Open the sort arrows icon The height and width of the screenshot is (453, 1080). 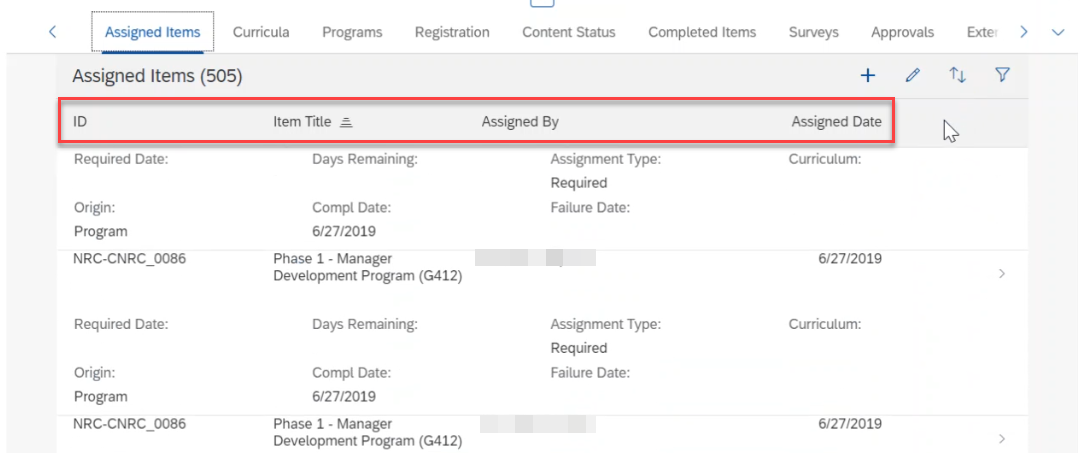coord(957,76)
